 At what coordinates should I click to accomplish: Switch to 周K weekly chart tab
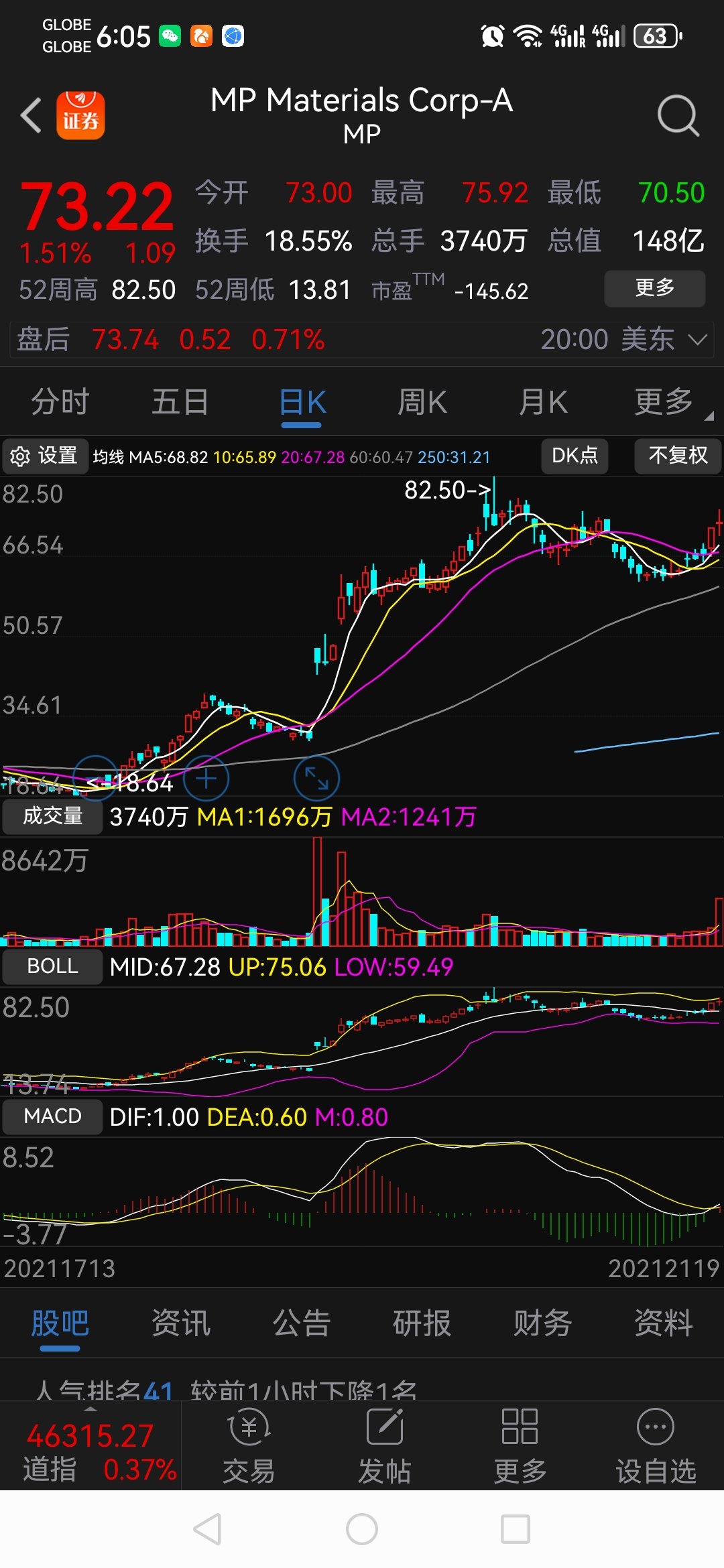click(422, 402)
